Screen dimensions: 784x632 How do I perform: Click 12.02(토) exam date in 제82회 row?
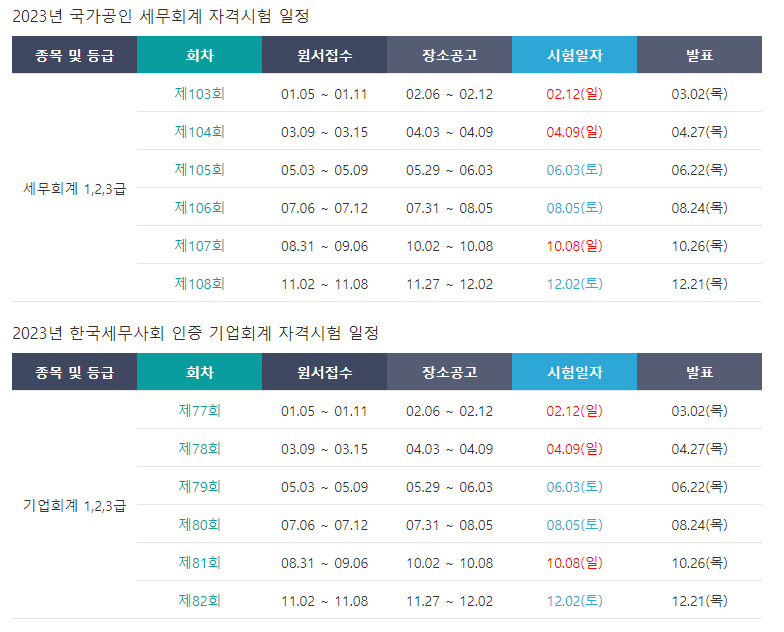coord(574,600)
